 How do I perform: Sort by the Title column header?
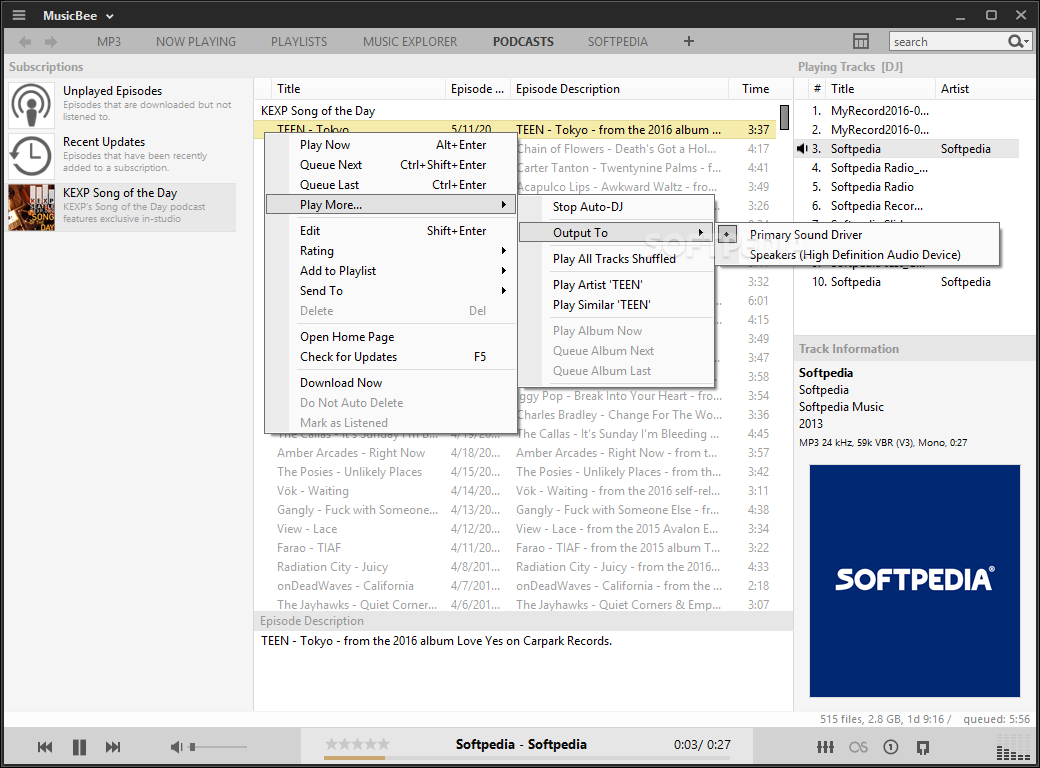(x=358, y=89)
